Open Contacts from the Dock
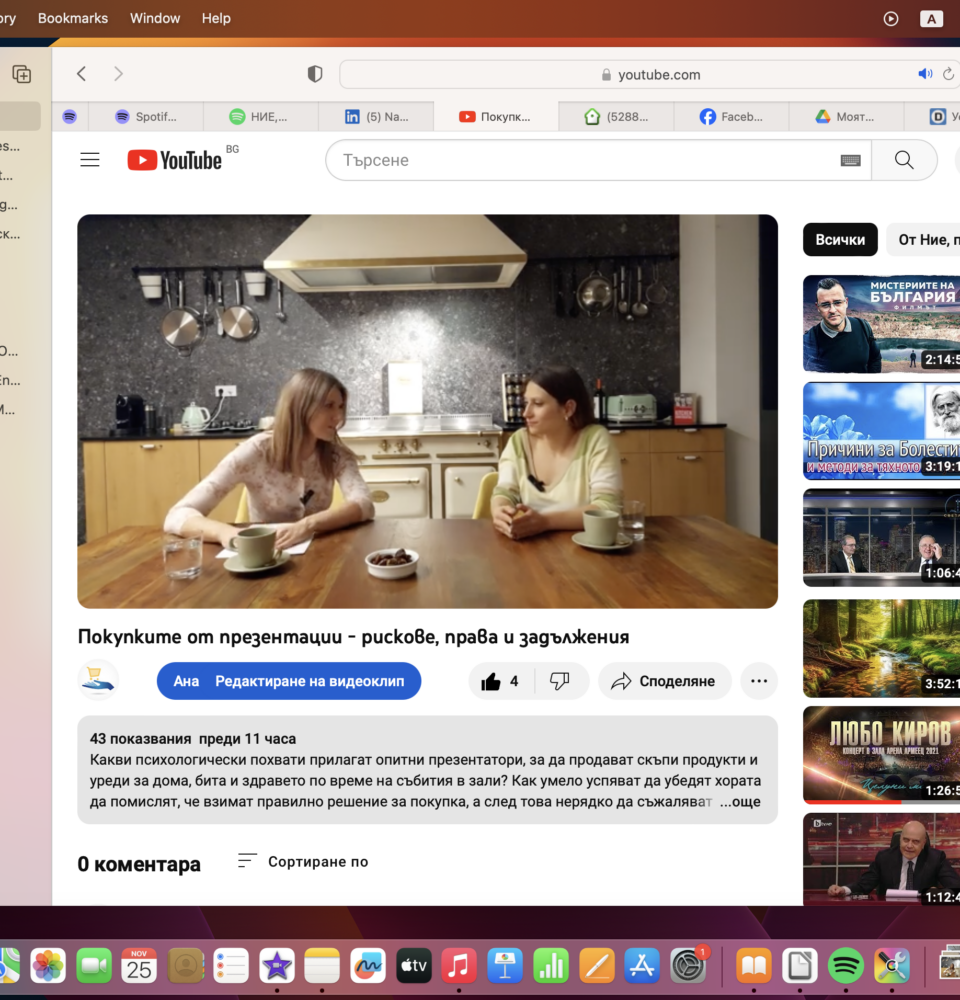 186,966
